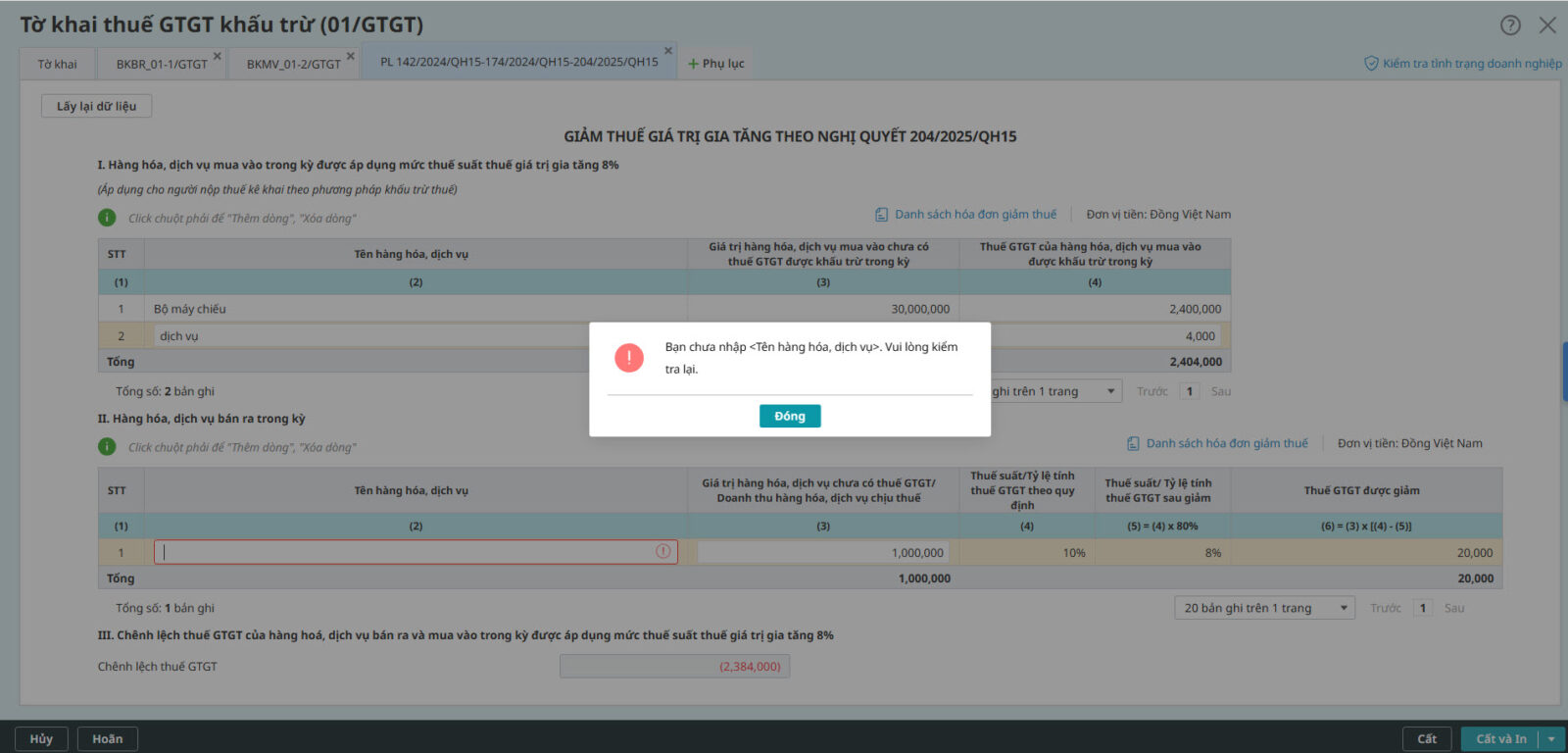Viewport: 1568px width, 753px height.
Task: Click the green info icon in section II
Action: pos(107,447)
